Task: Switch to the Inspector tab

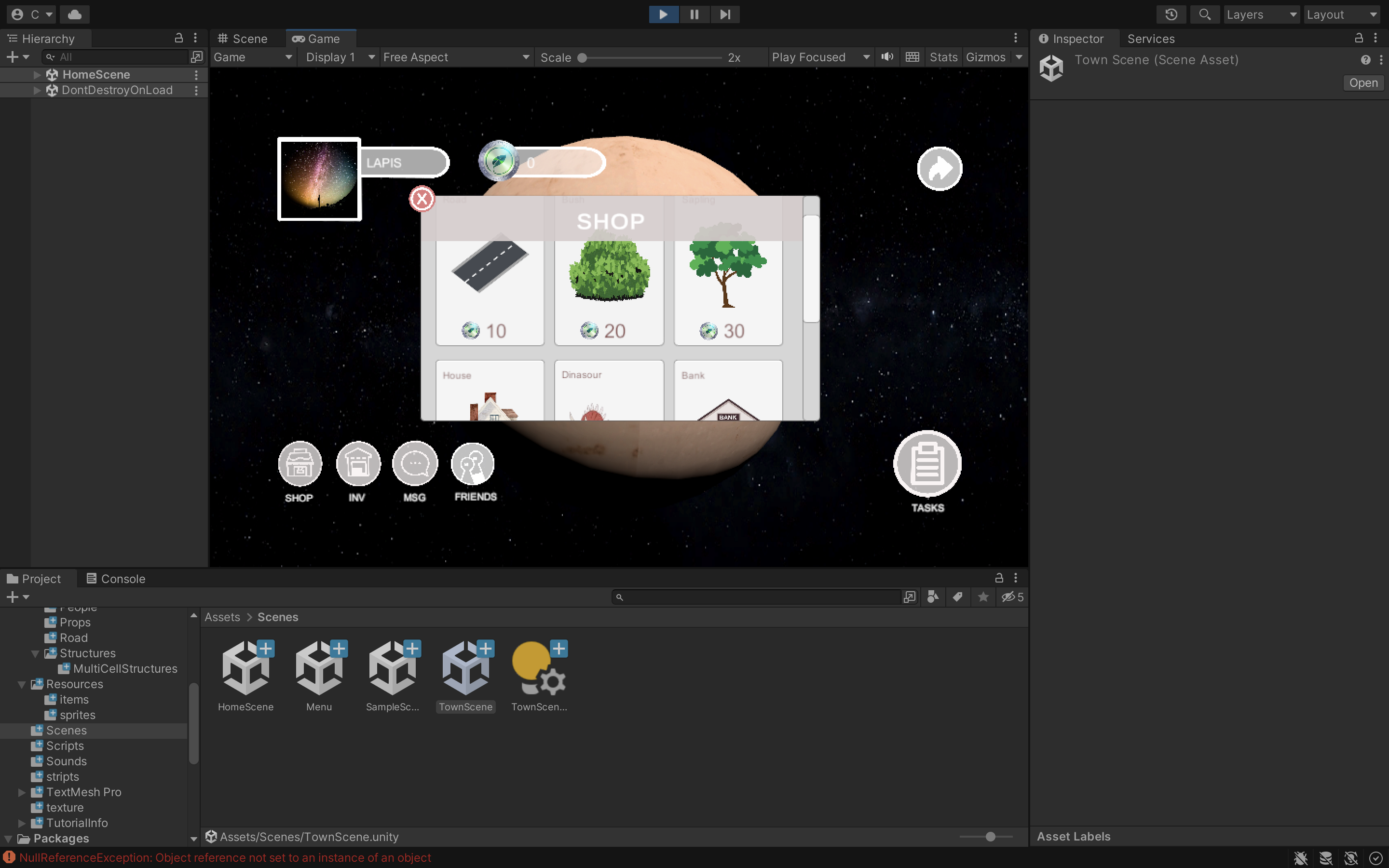Action: click(x=1072, y=39)
